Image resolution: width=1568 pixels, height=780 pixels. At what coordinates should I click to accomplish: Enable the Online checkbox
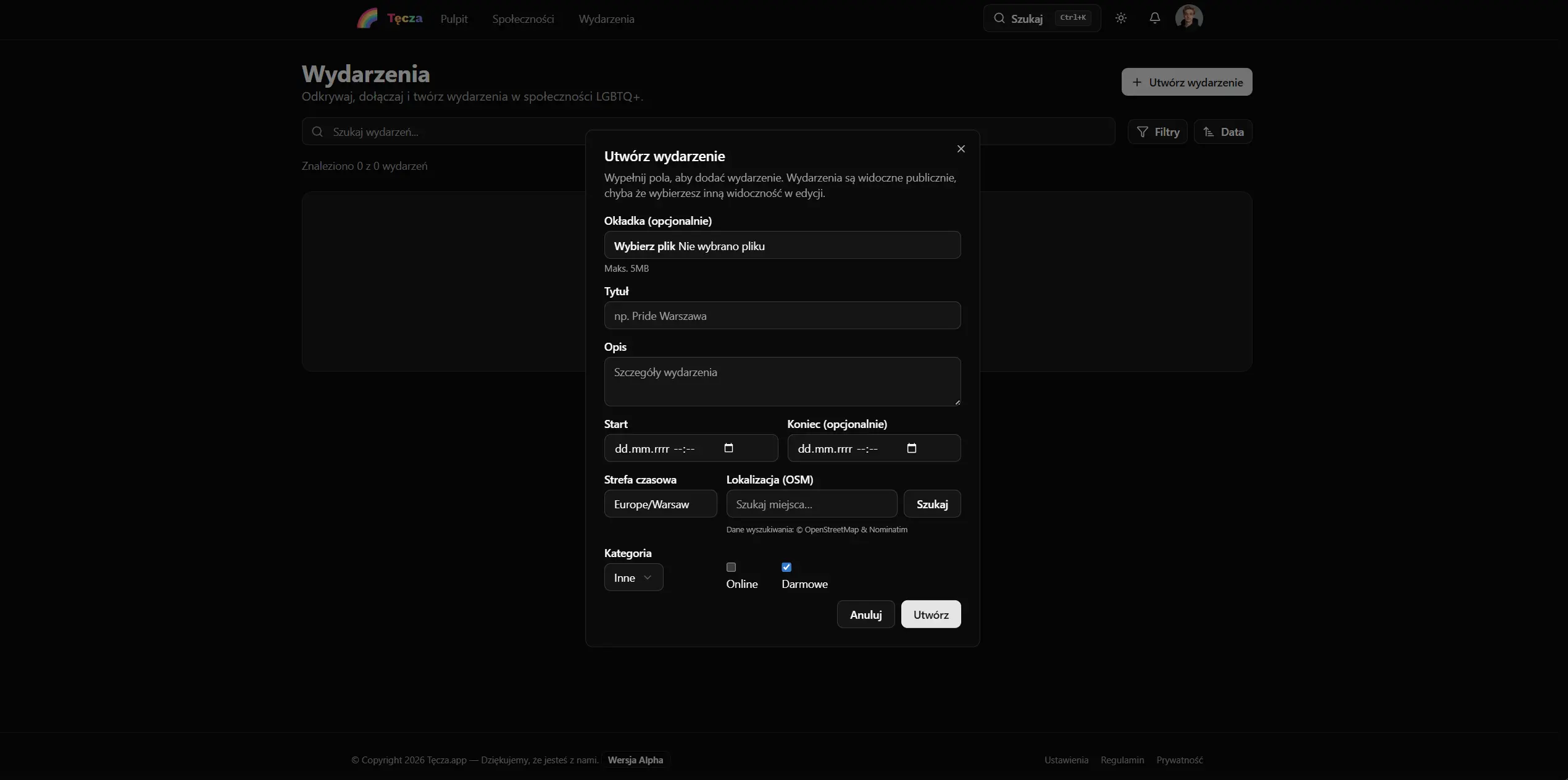point(731,567)
